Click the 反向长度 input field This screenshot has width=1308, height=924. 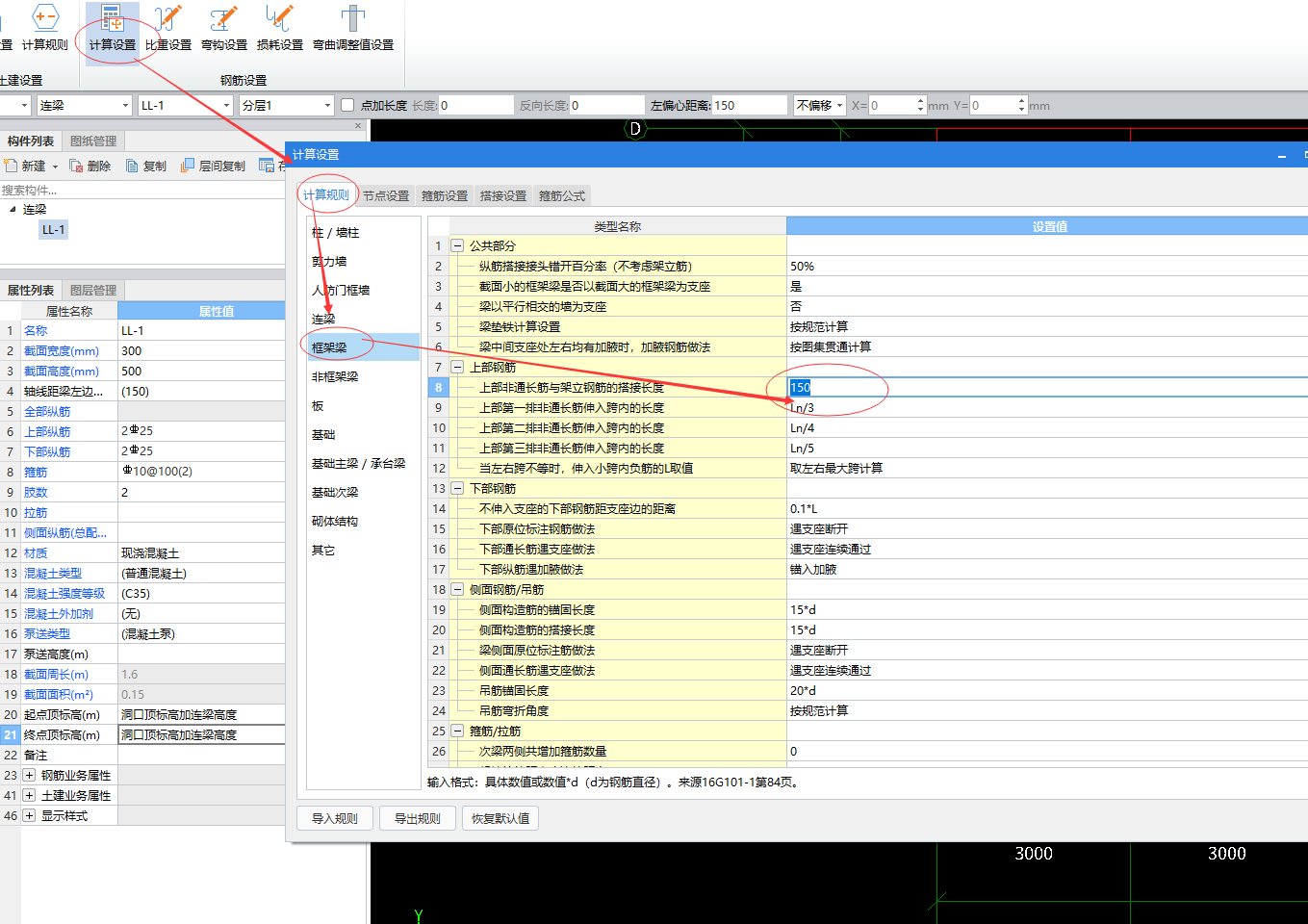tap(607, 105)
